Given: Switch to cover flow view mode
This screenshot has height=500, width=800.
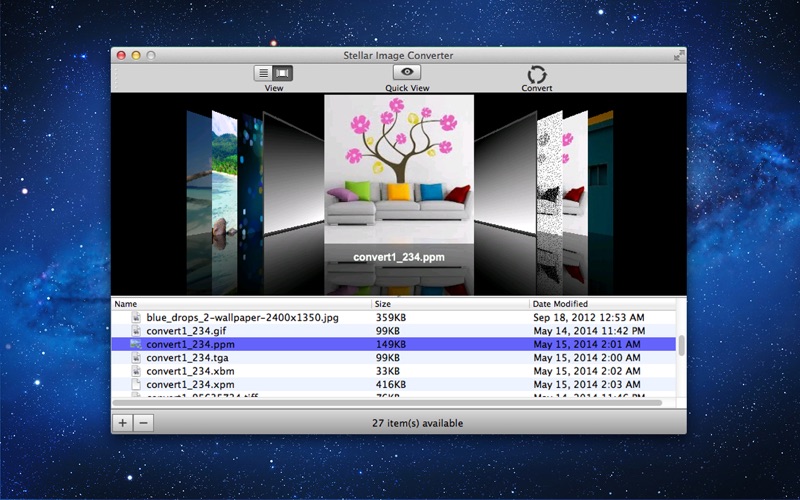Looking at the screenshot, I should (283, 73).
